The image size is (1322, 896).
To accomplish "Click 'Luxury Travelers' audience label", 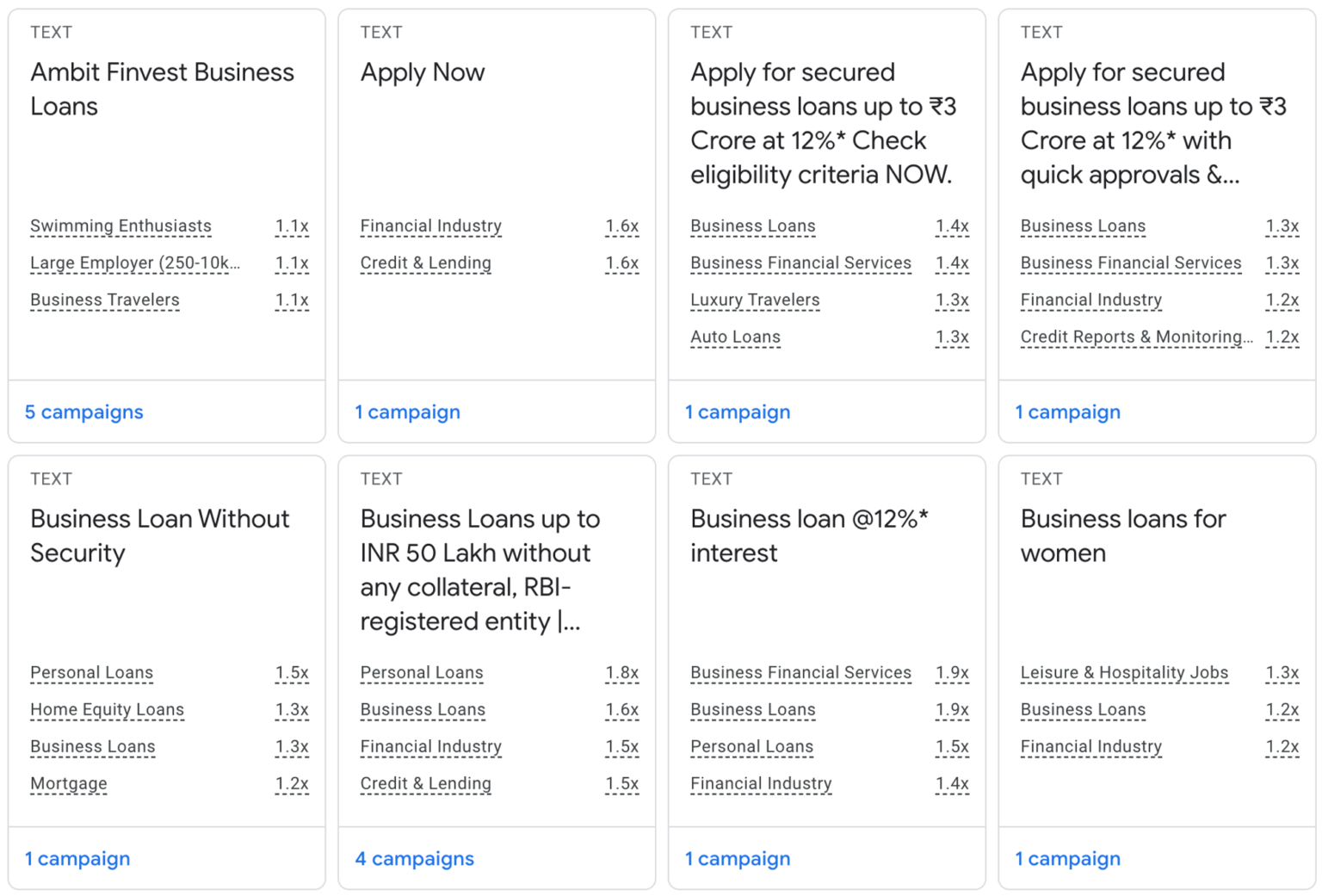I will tap(755, 300).
